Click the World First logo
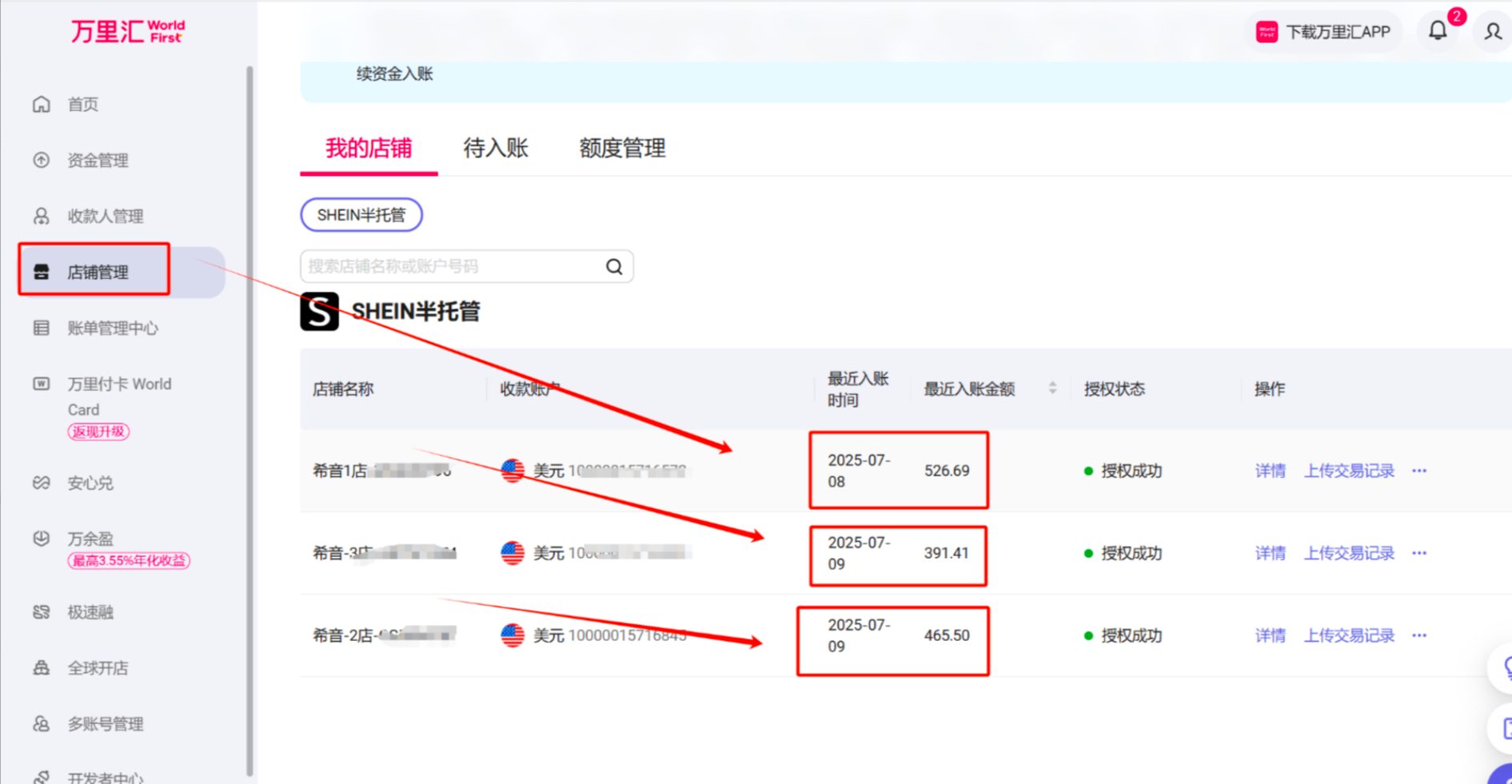1512x784 pixels. click(x=128, y=31)
